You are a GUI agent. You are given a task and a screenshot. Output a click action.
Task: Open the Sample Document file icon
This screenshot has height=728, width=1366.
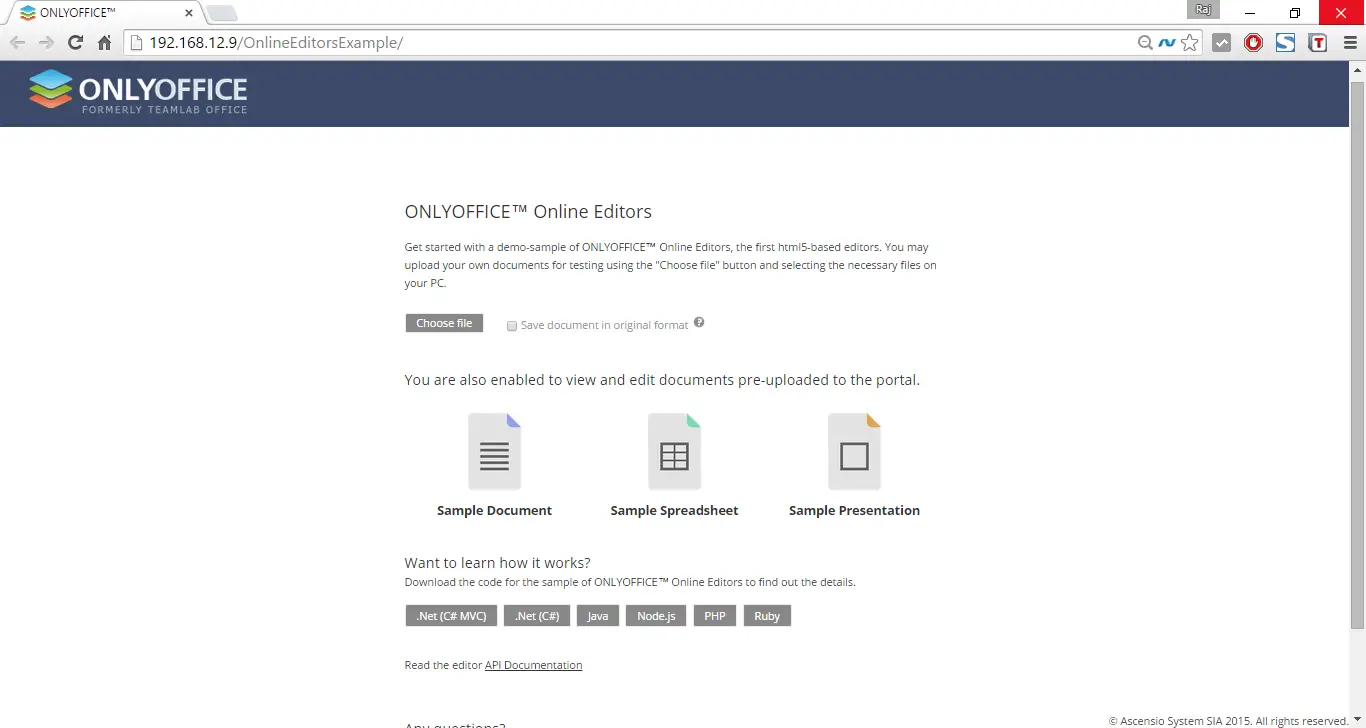pyautogui.click(x=495, y=452)
